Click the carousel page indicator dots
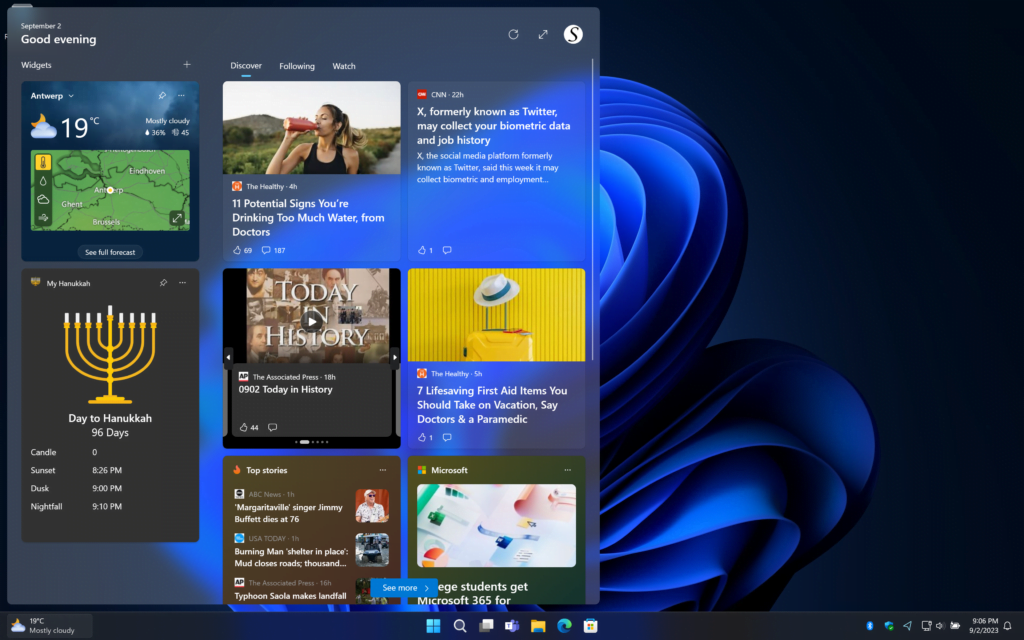This screenshot has width=1024, height=640. [x=312, y=442]
